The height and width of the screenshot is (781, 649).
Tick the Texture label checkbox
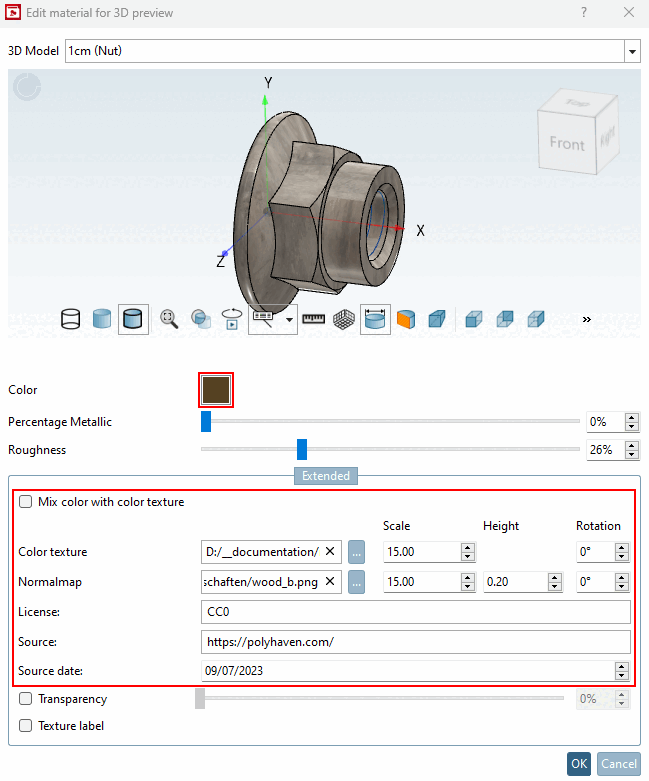tap(25, 726)
